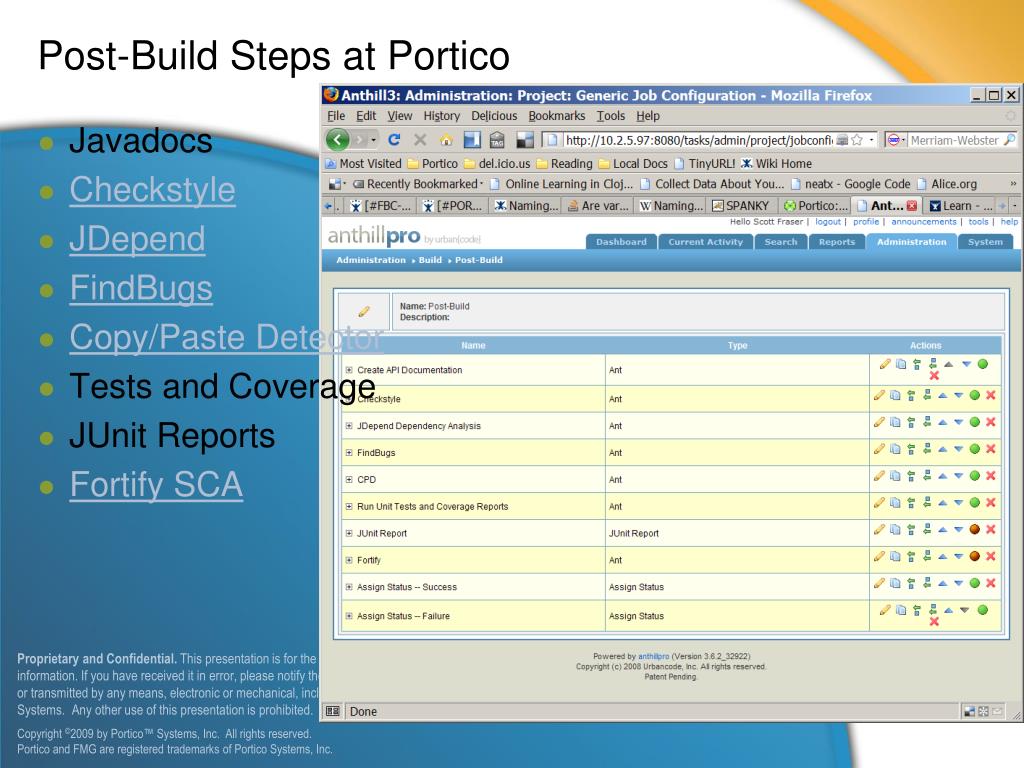
Task: Open the Tools menu in Firefox
Action: click(611, 116)
